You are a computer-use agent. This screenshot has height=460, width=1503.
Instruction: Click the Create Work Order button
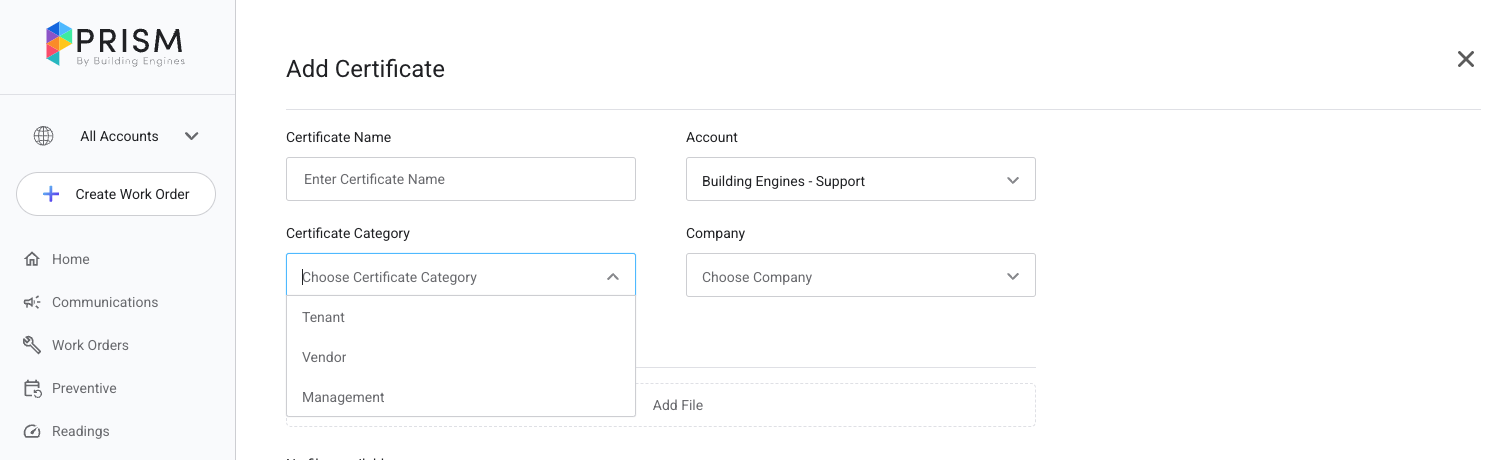(116, 194)
